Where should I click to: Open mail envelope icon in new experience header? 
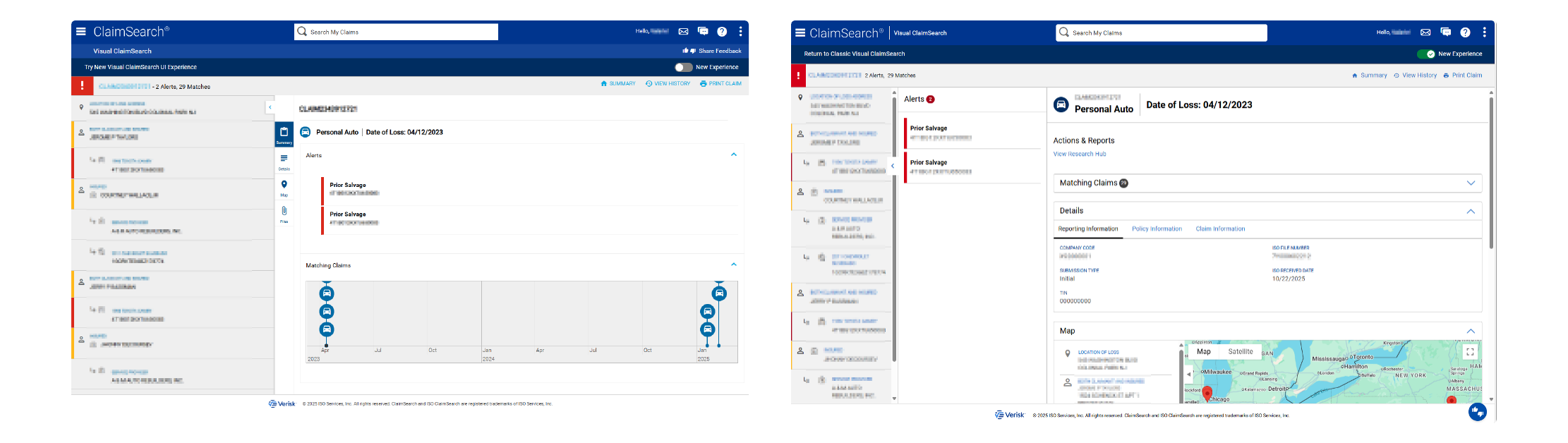pyautogui.click(x=1425, y=32)
